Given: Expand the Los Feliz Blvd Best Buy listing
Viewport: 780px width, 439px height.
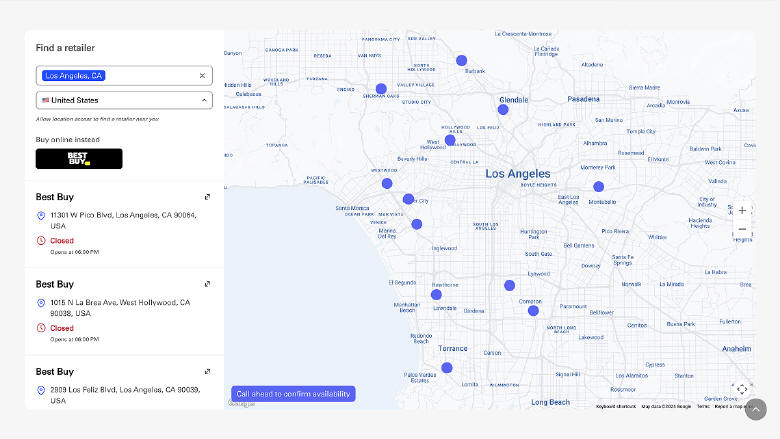Looking at the screenshot, I should (207, 371).
